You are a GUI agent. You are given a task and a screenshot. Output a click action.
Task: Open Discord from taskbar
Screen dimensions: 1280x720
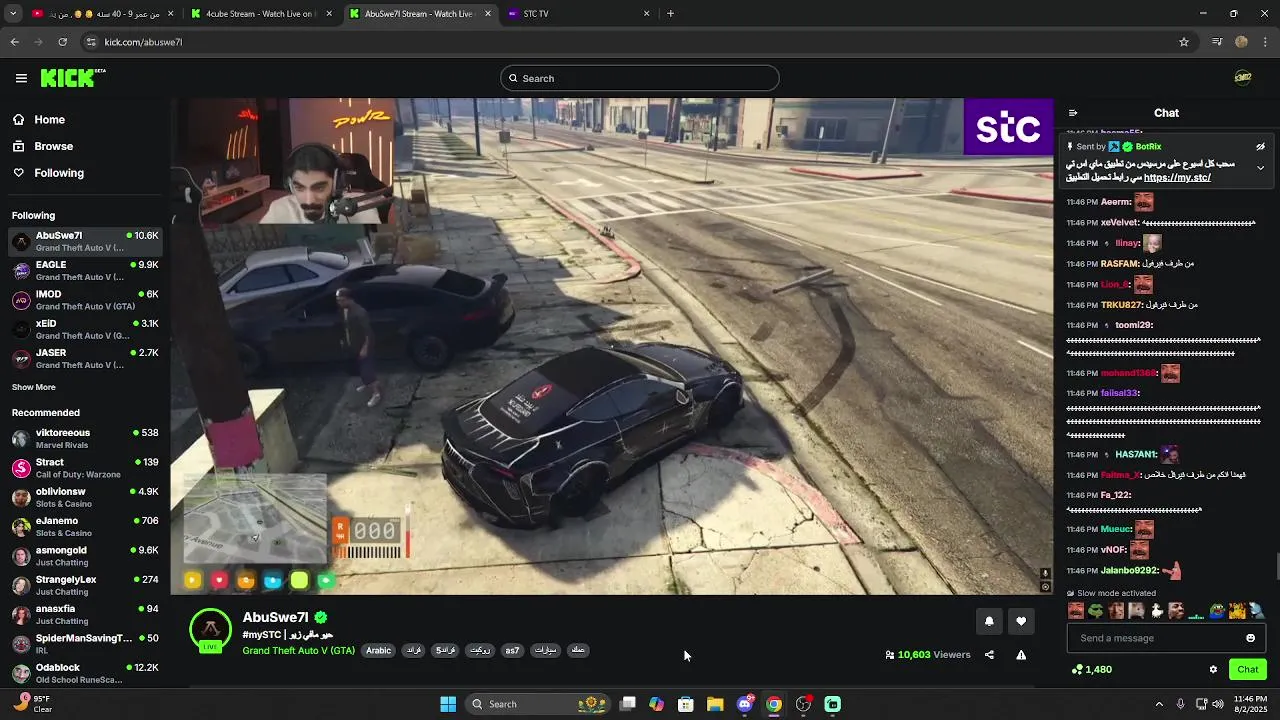pyautogui.click(x=745, y=704)
